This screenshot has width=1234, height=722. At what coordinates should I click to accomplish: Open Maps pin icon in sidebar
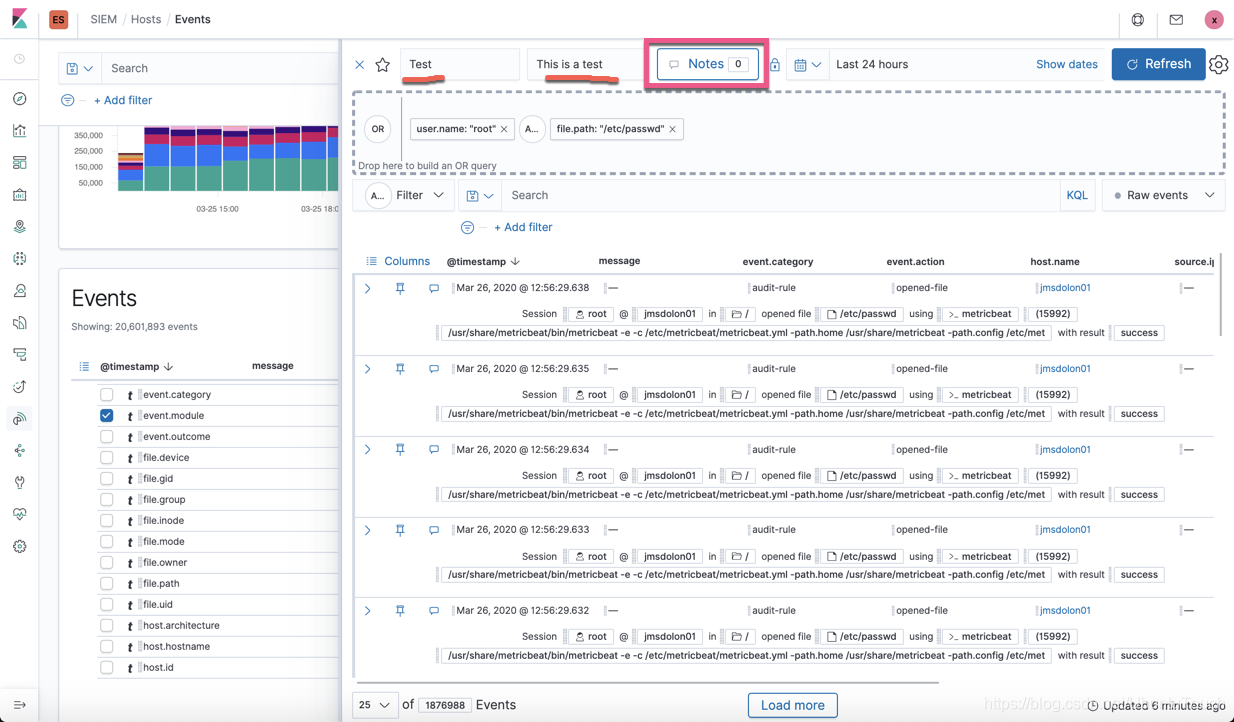point(19,227)
